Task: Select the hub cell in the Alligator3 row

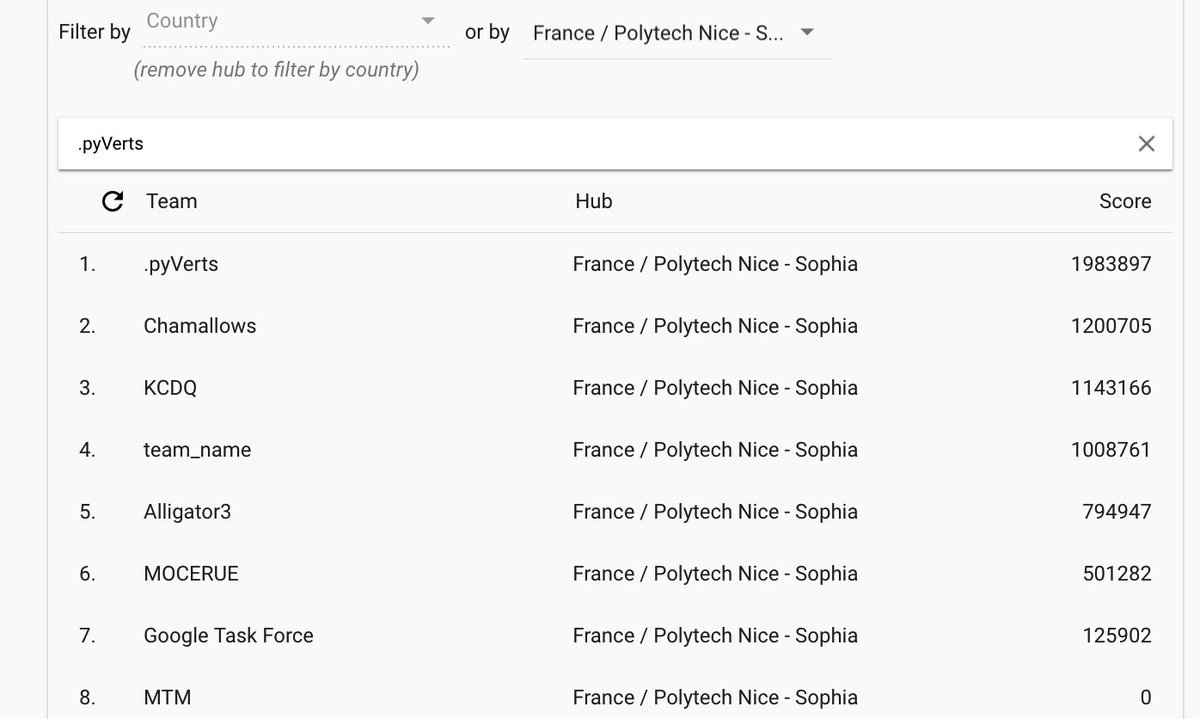Action: 715,512
